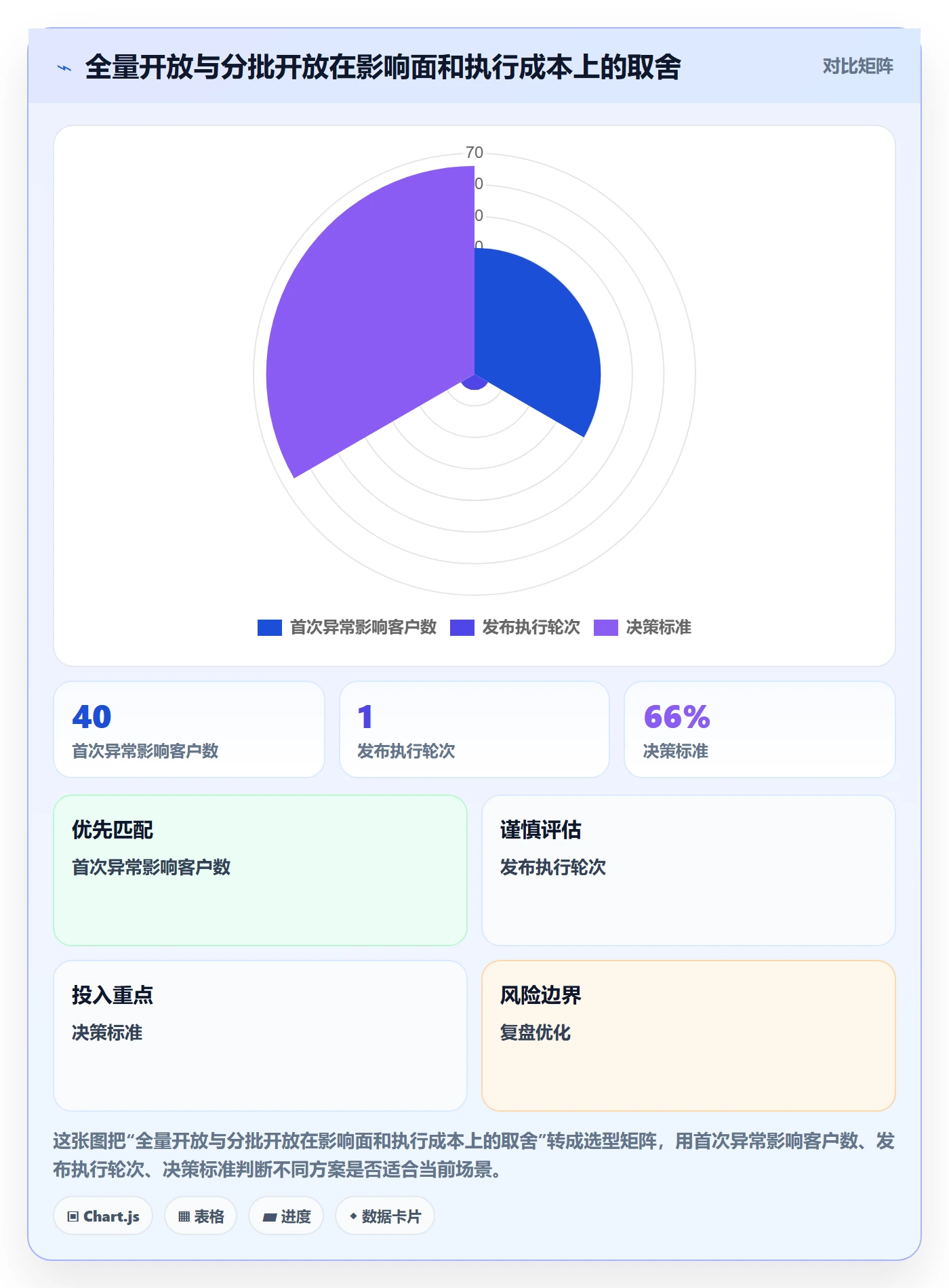Click the diamond icon in 数据卡片 chip
This screenshot has width=949, height=1288.
coord(353,1216)
